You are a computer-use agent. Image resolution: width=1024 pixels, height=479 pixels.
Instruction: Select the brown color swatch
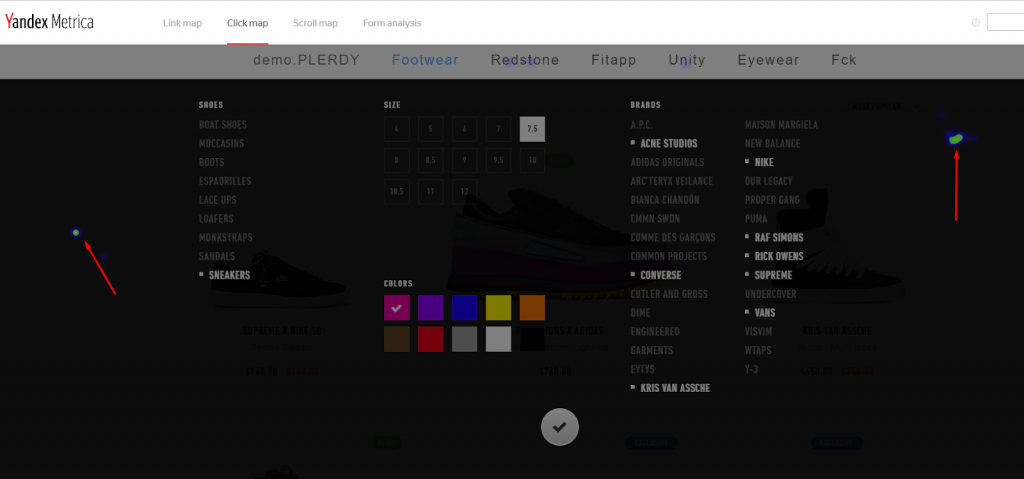(396, 339)
